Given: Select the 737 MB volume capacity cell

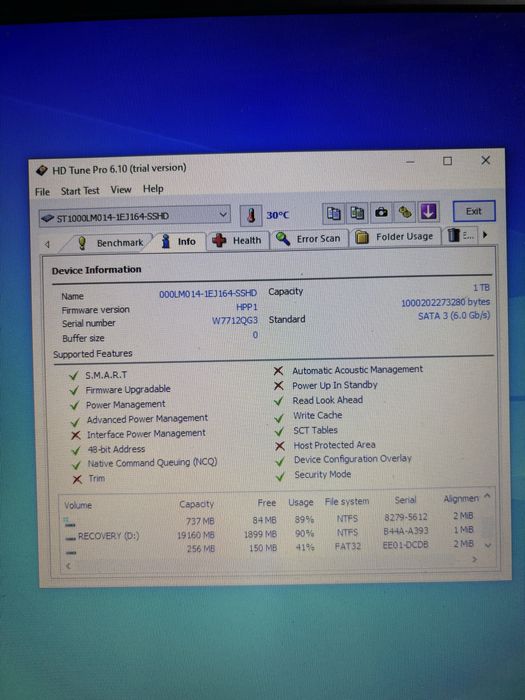Looking at the screenshot, I should (200, 521).
